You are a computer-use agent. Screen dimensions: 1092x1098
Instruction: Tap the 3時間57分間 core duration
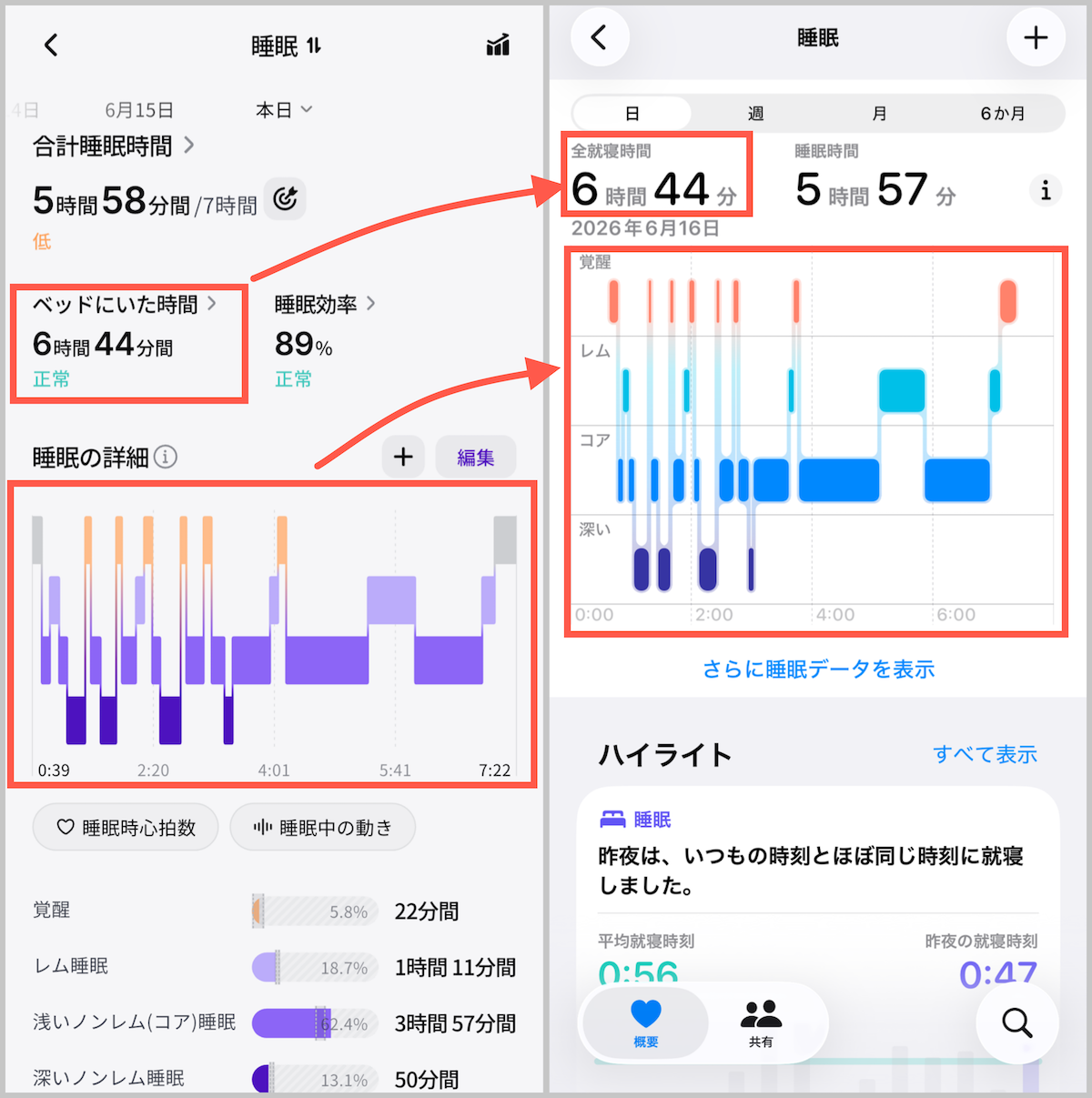pyautogui.click(x=455, y=1023)
